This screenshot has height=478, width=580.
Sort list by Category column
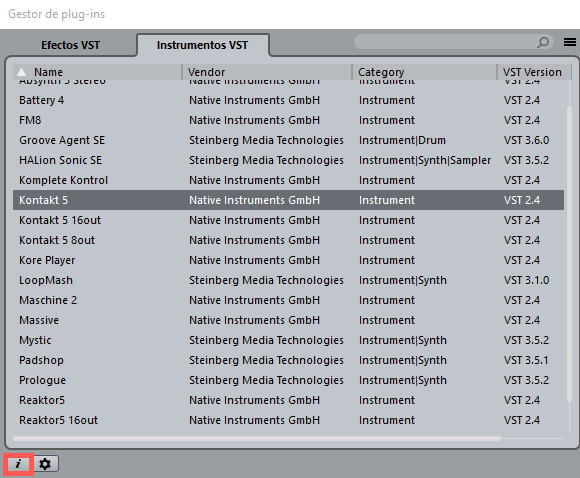point(424,72)
